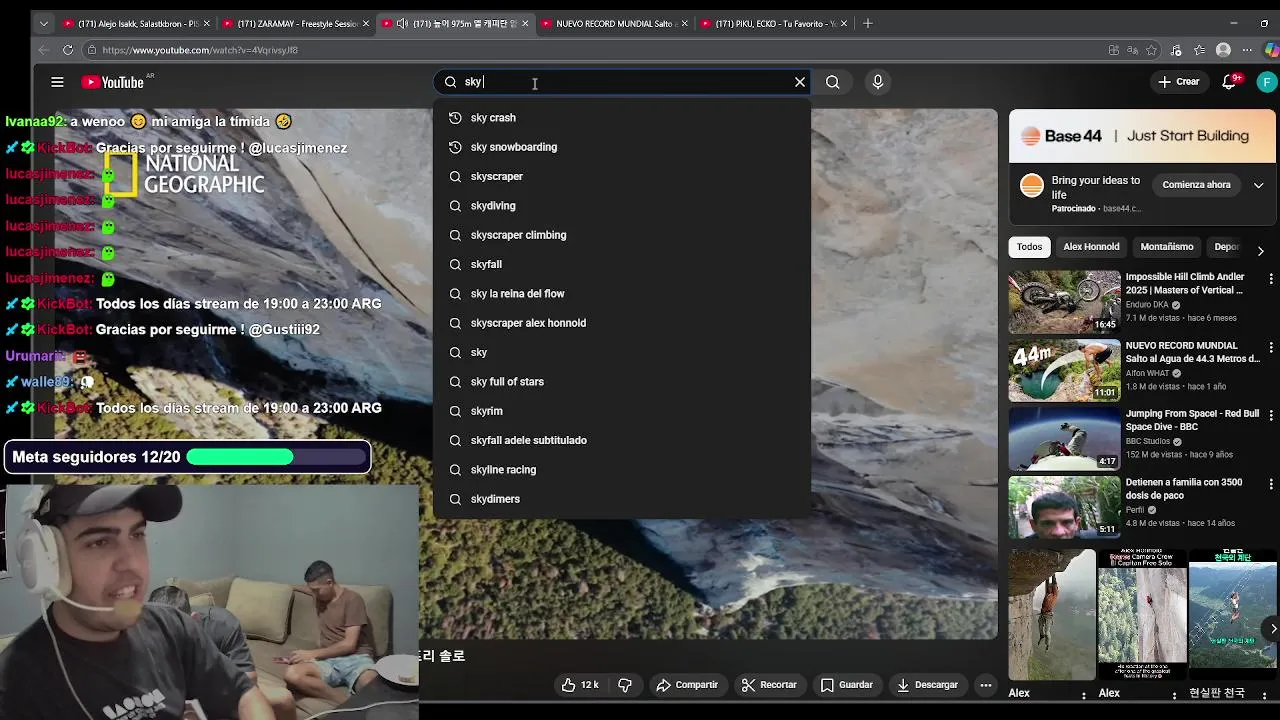Expand the Base 44 ad chevron

tap(1258, 185)
